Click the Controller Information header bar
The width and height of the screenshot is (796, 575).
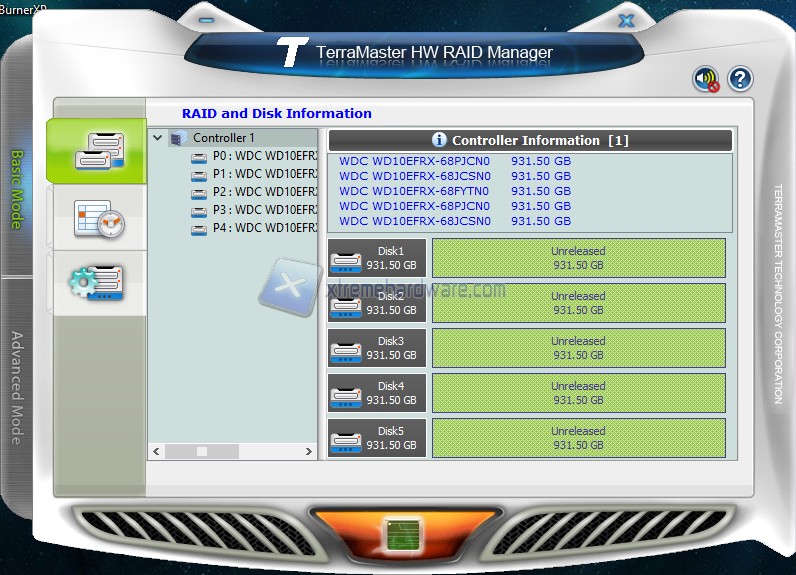point(530,140)
